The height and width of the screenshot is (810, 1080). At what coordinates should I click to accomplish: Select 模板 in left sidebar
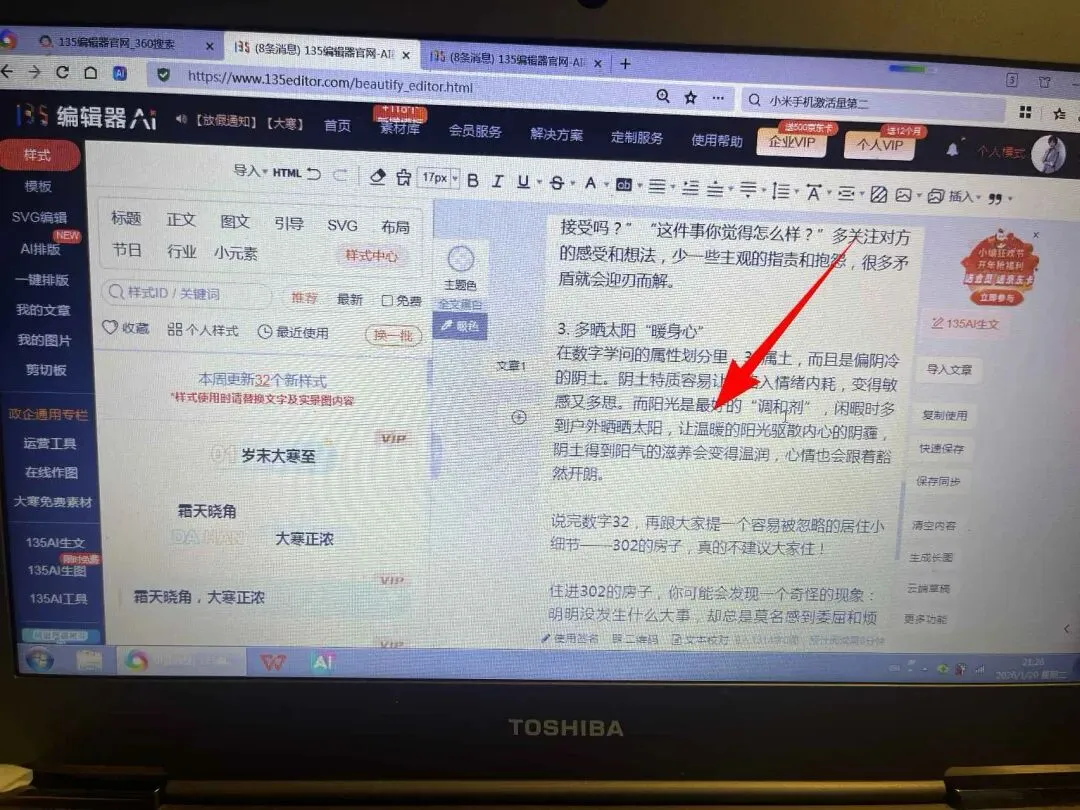pos(39,186)
